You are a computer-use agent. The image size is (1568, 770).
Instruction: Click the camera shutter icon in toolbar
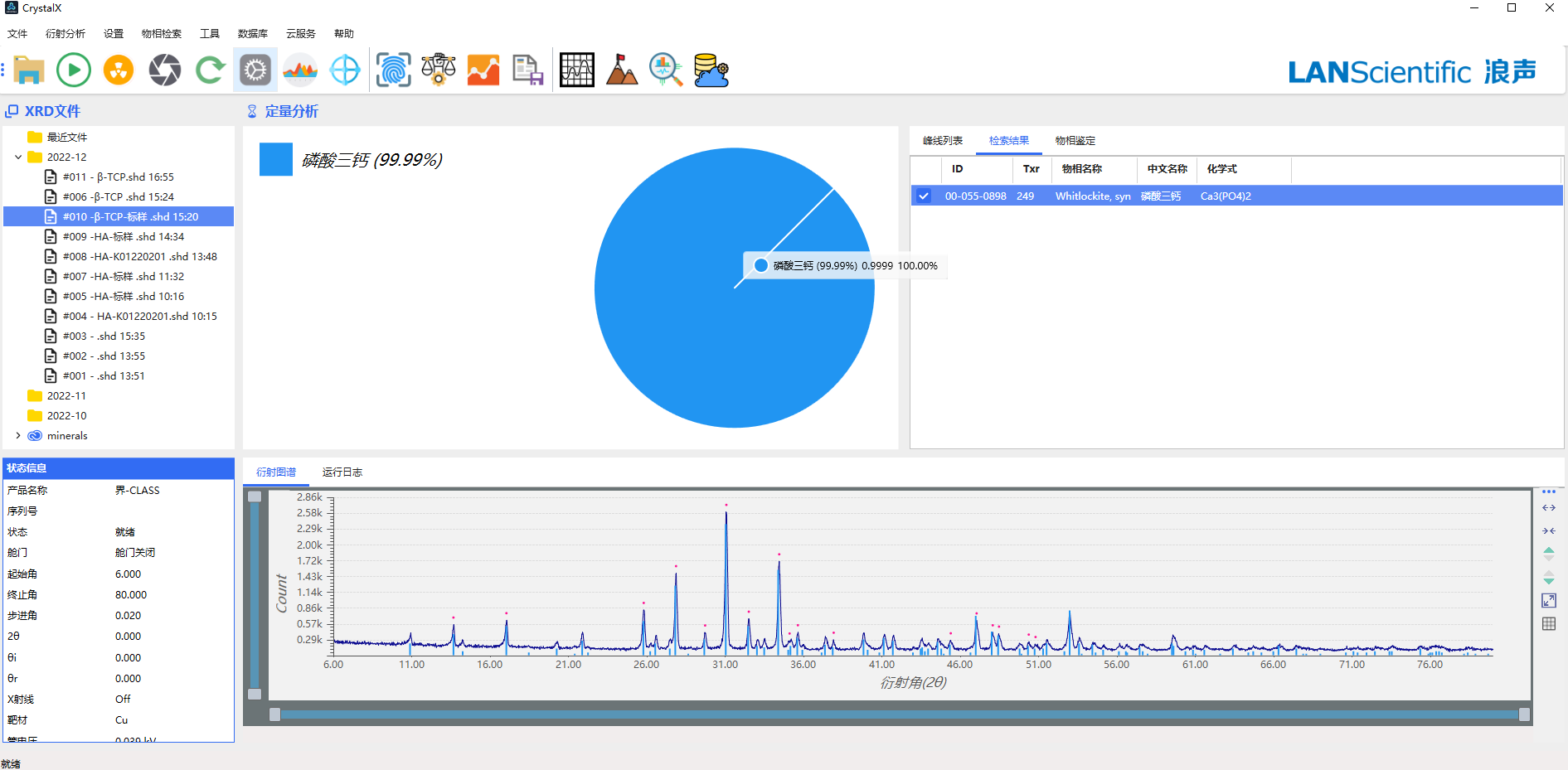click(x=164, y=70)
